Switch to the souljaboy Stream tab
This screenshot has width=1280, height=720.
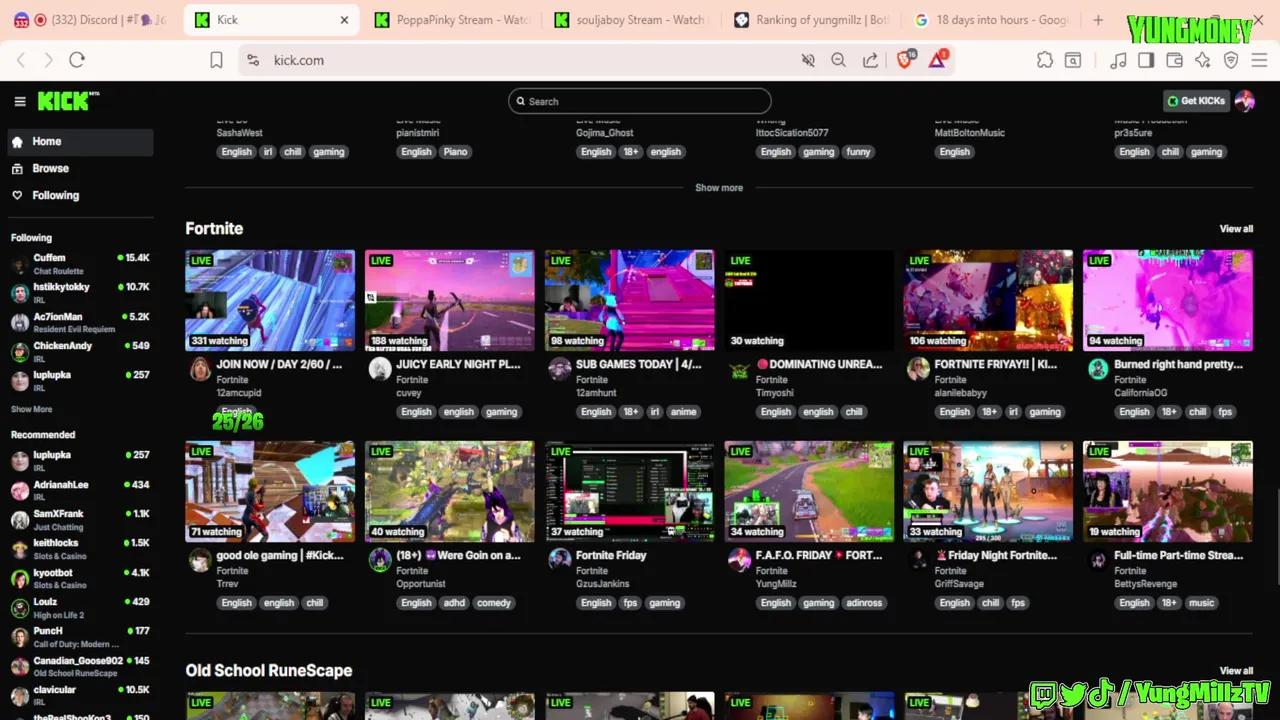pos(631,20)
